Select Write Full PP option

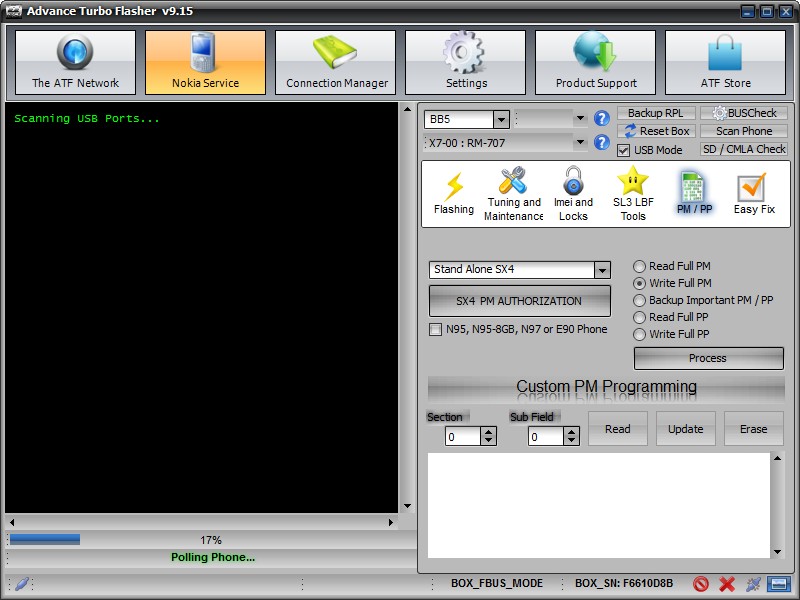pos(639,334)
